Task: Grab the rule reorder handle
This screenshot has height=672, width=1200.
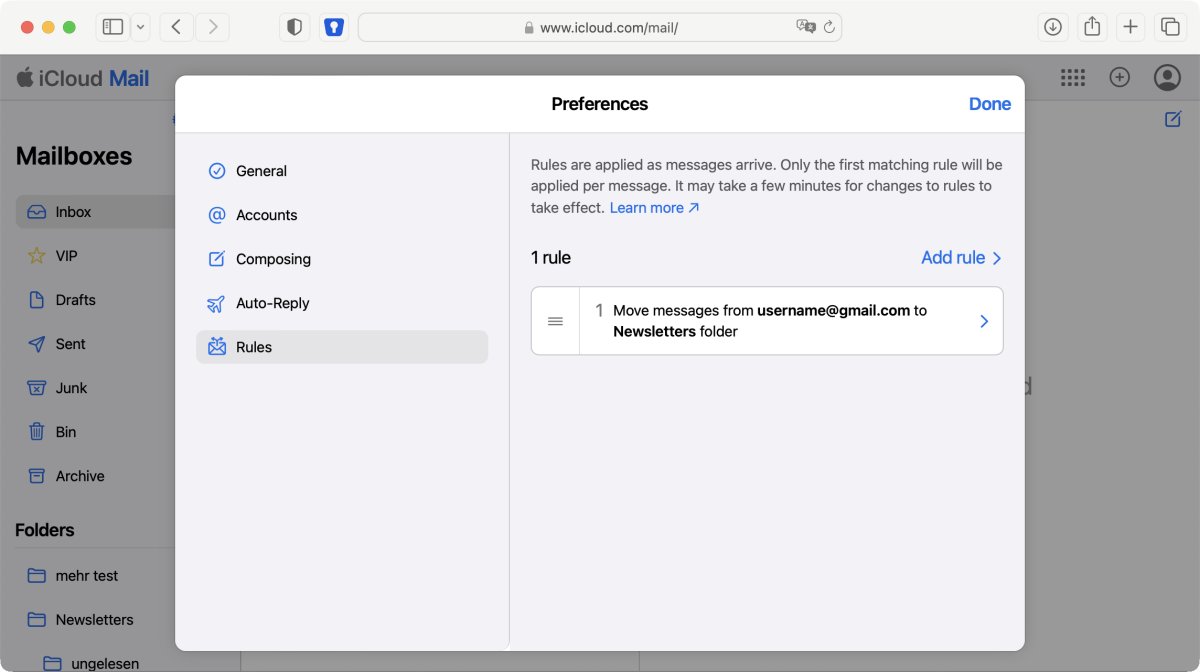Action: pyautogui.click(x=556, y=321)
